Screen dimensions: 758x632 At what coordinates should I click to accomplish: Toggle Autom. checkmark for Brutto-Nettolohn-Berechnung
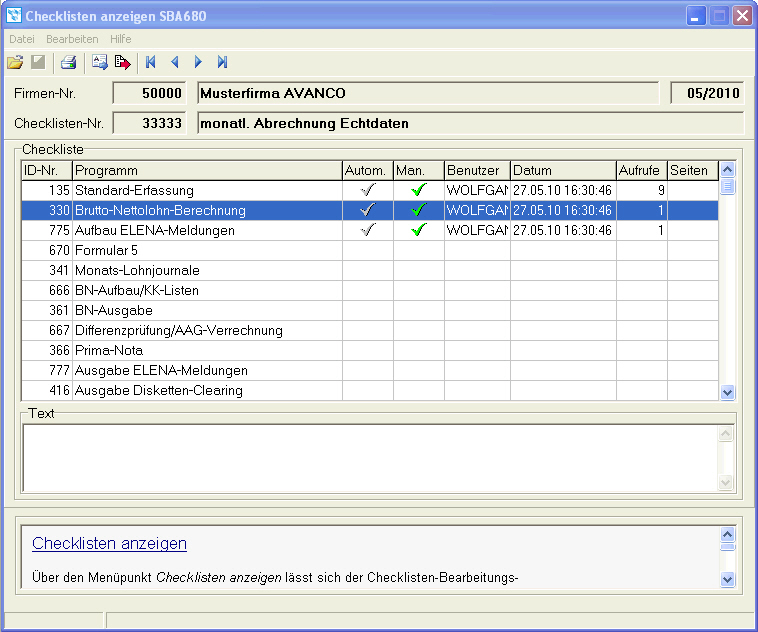pos(368,210)
